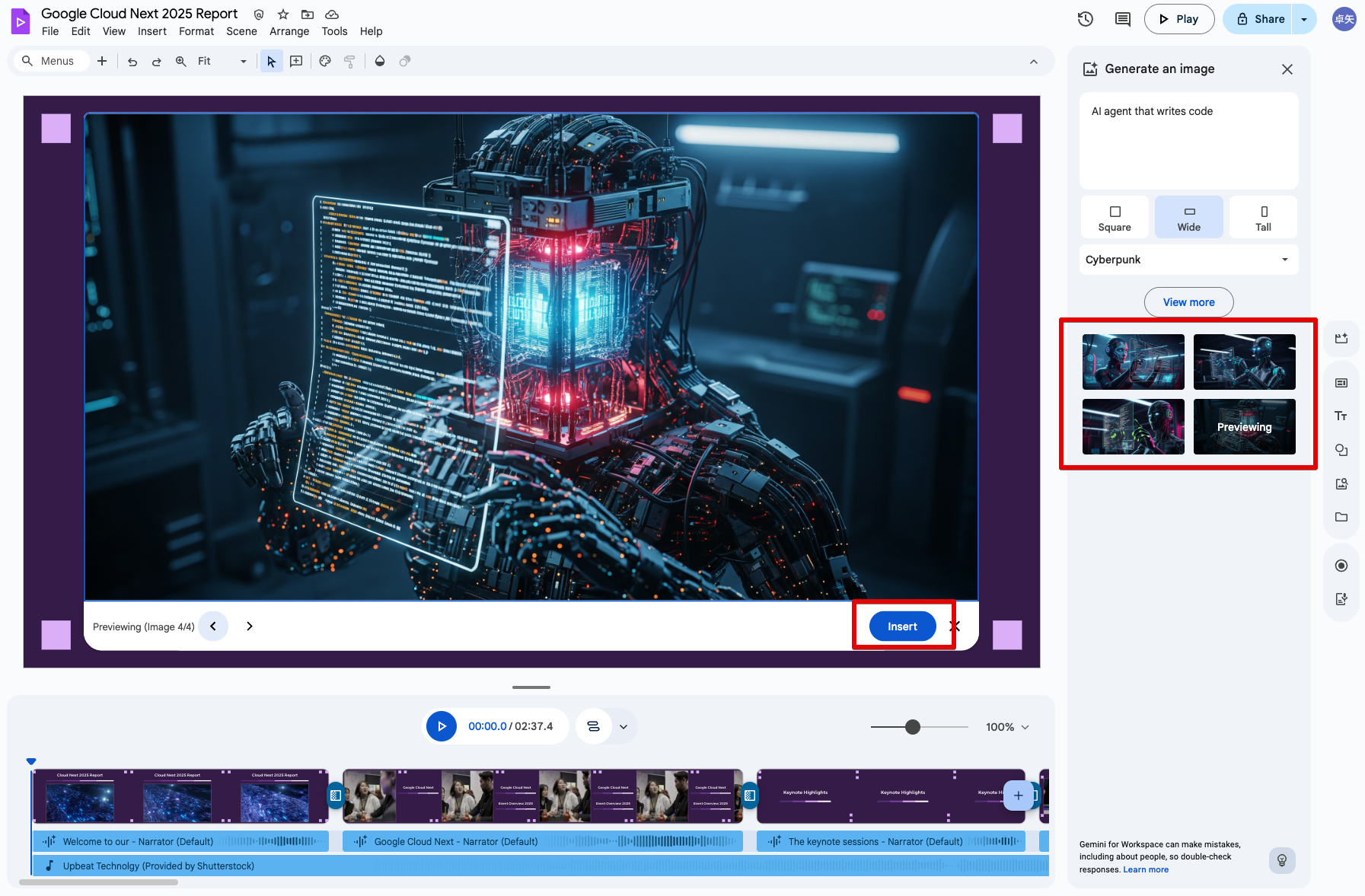The image size is (1365, 896).
Task: Open the comments panel icon
Action: (1122, 19)
